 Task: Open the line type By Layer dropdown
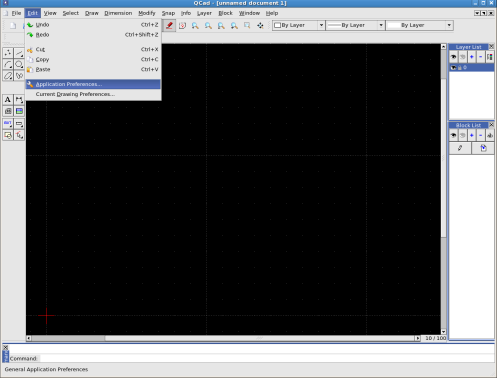[420, 25]
